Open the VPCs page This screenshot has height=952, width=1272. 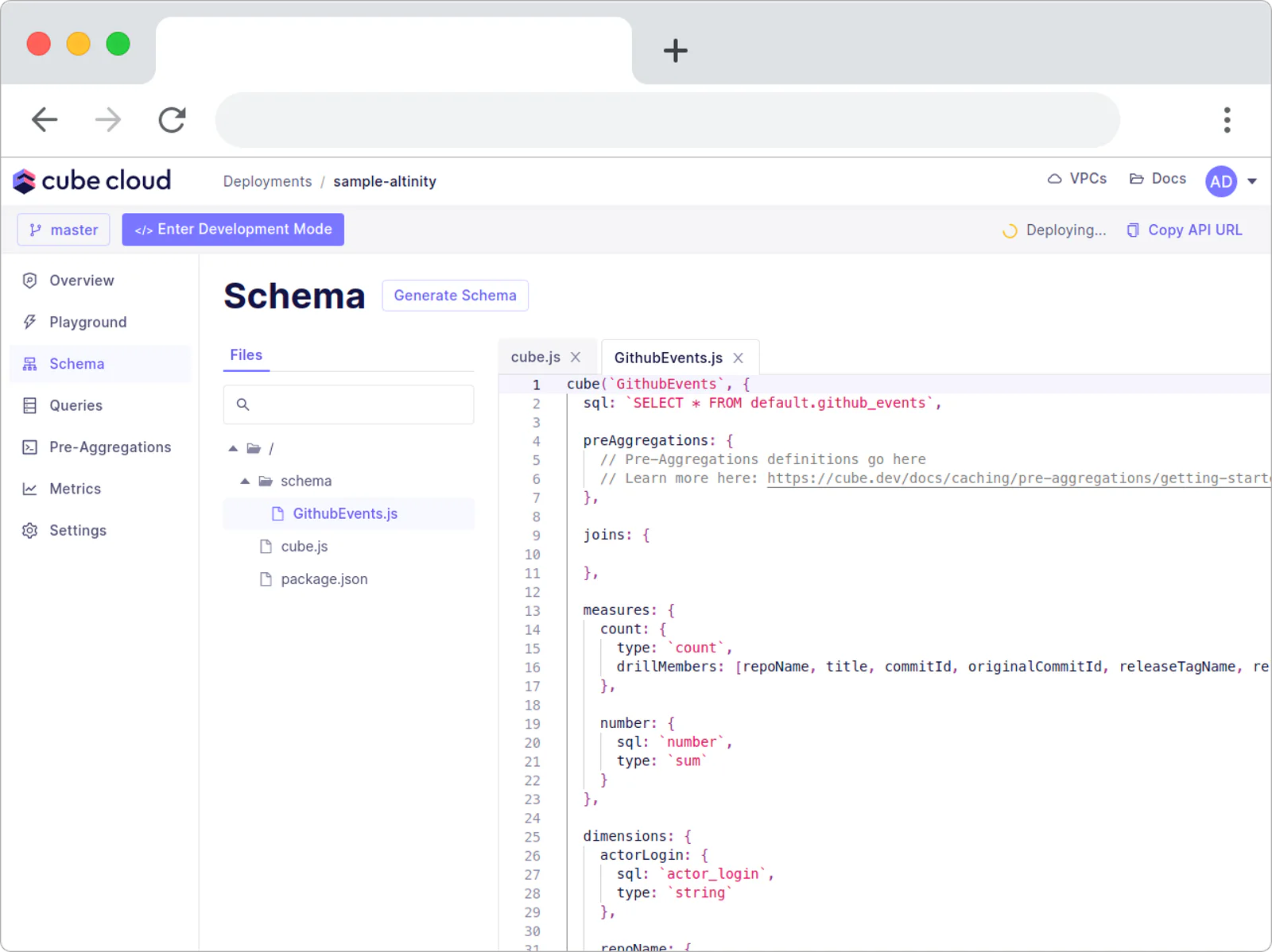[1077, 179]
